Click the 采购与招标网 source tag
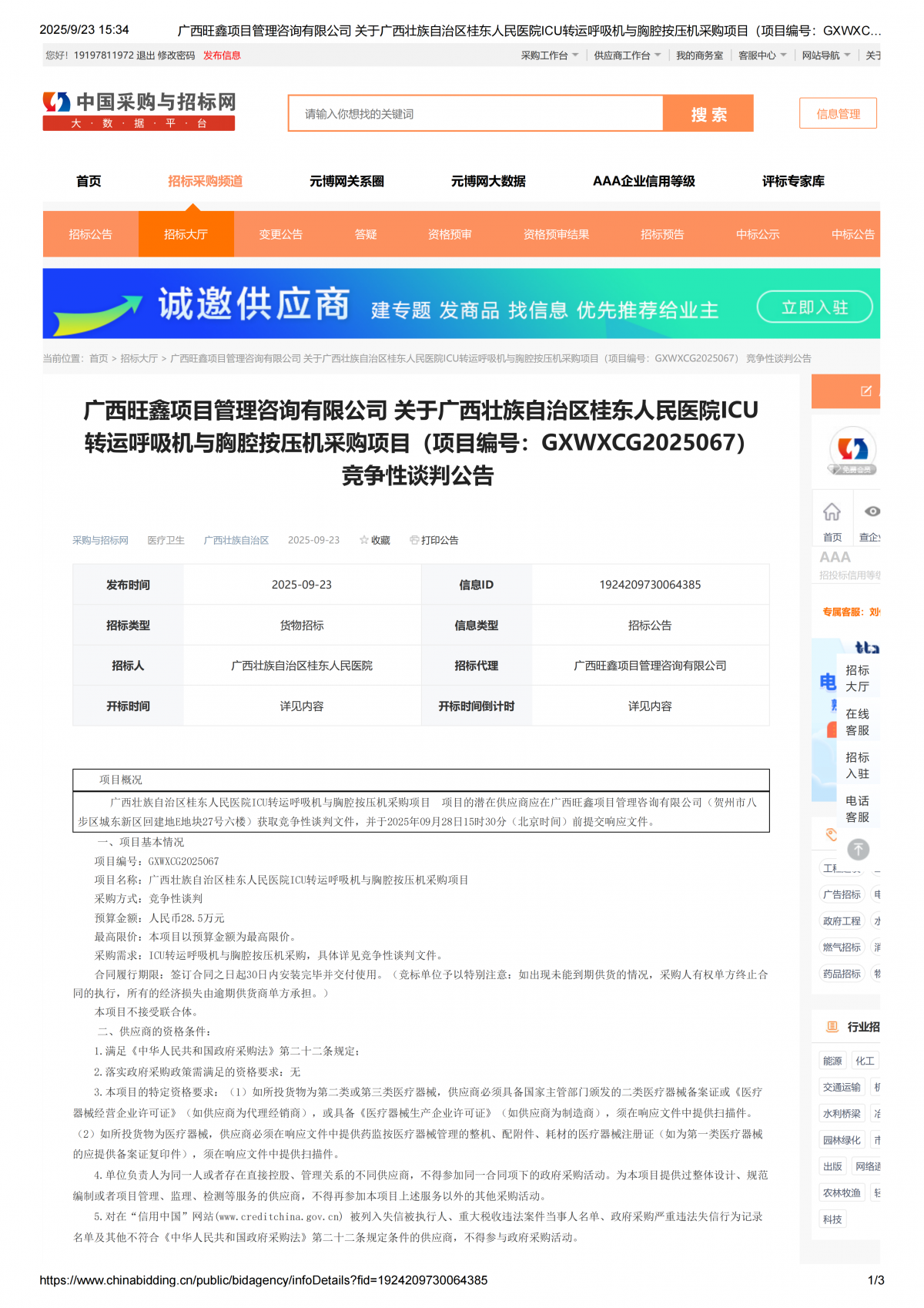Screen dimensions: 924x1308 pos(100,540)
